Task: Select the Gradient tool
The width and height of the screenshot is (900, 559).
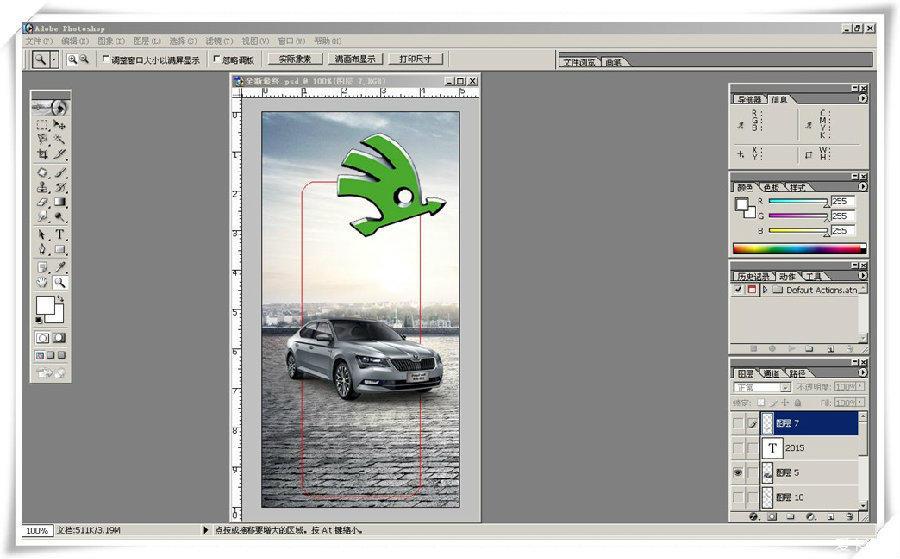Action: (x=59, y=201)
